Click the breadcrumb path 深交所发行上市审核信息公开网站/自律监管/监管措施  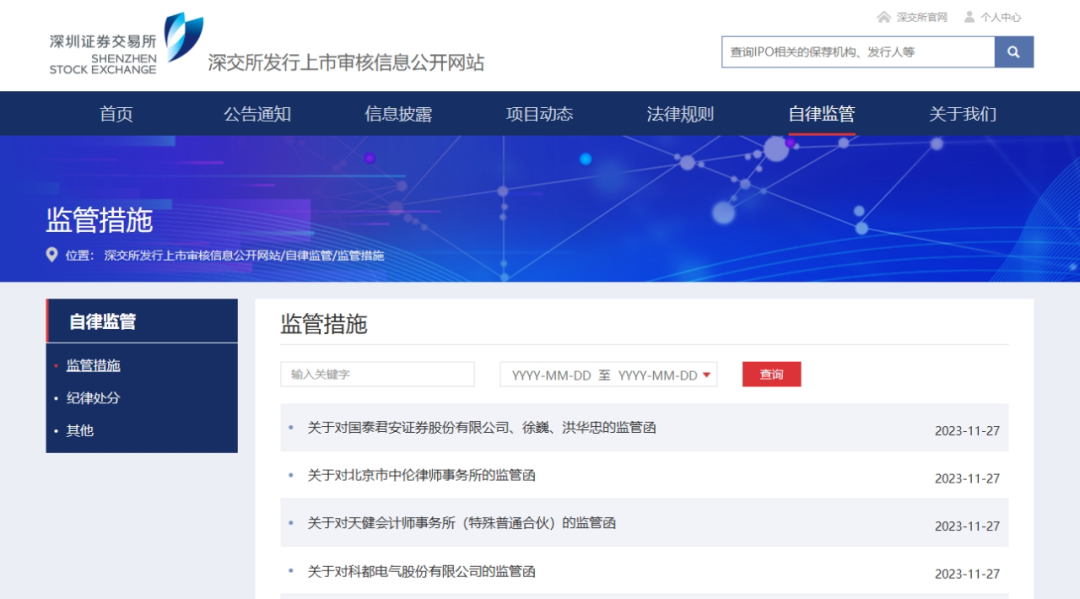click(244, 255)
